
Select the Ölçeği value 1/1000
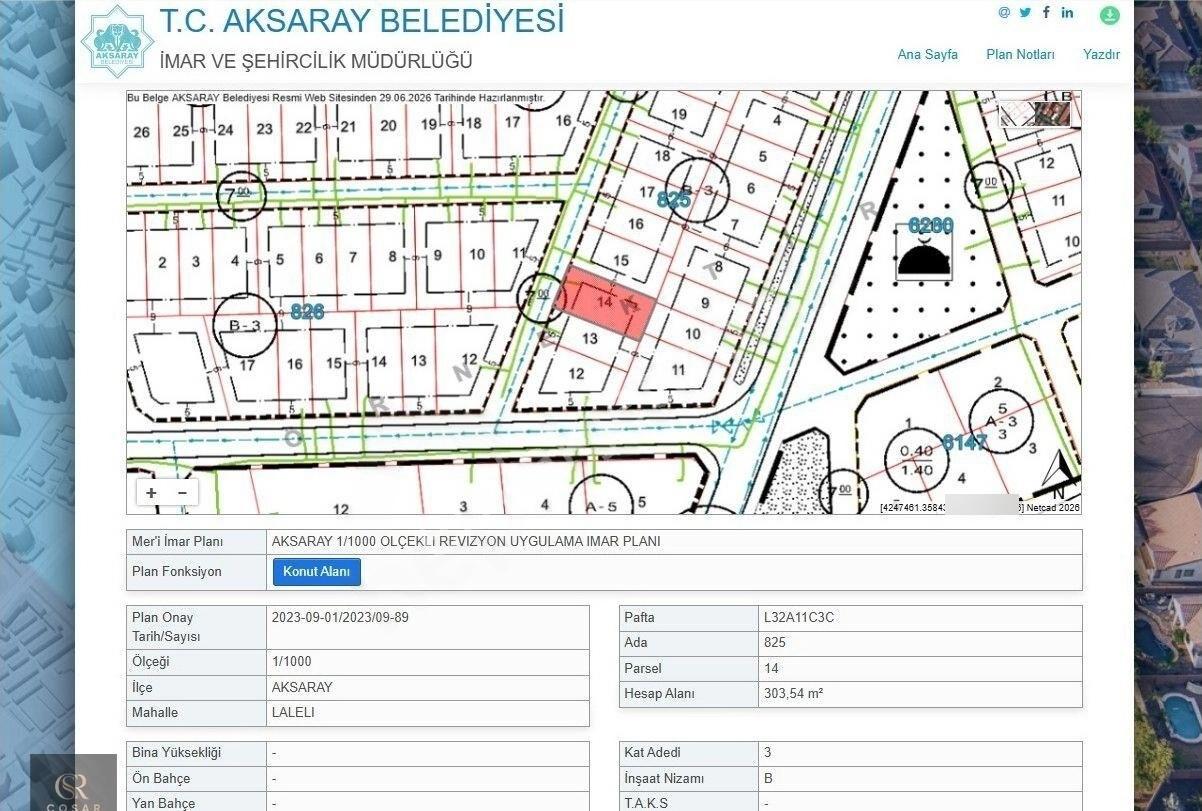click(292, 661)
